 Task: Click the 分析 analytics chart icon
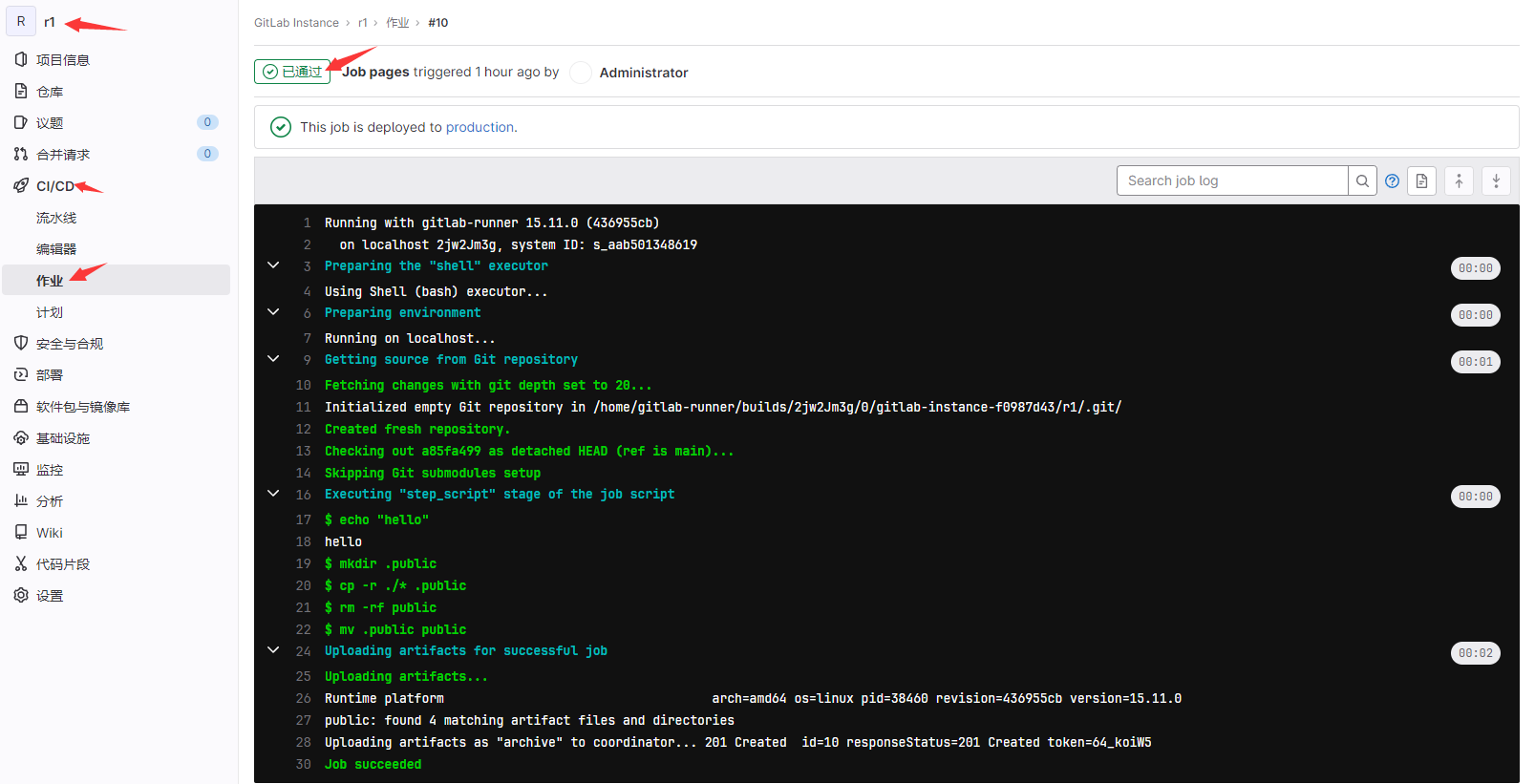21,500
